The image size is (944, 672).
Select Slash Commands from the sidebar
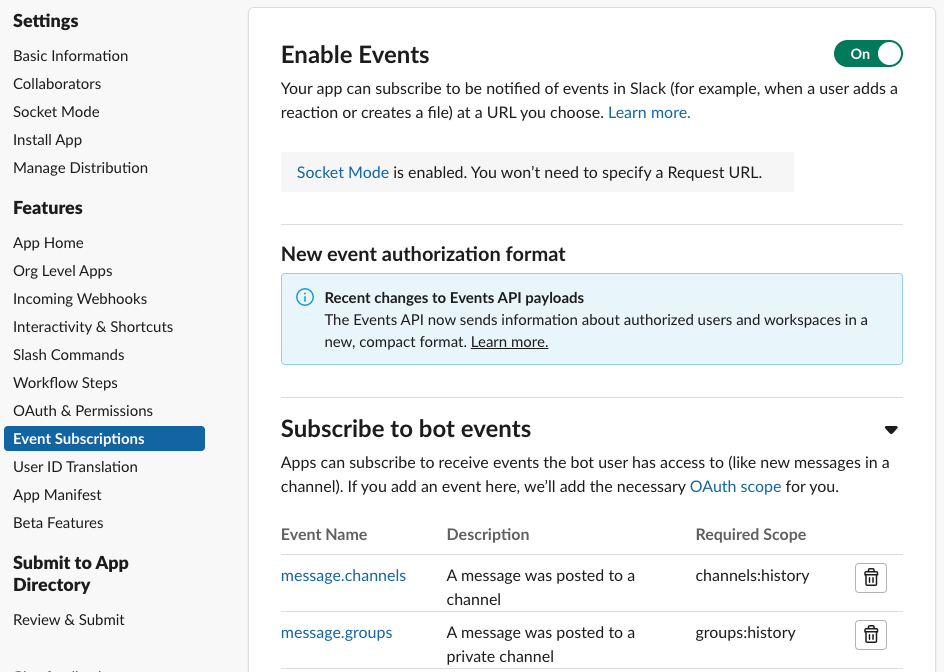point(68,354)
